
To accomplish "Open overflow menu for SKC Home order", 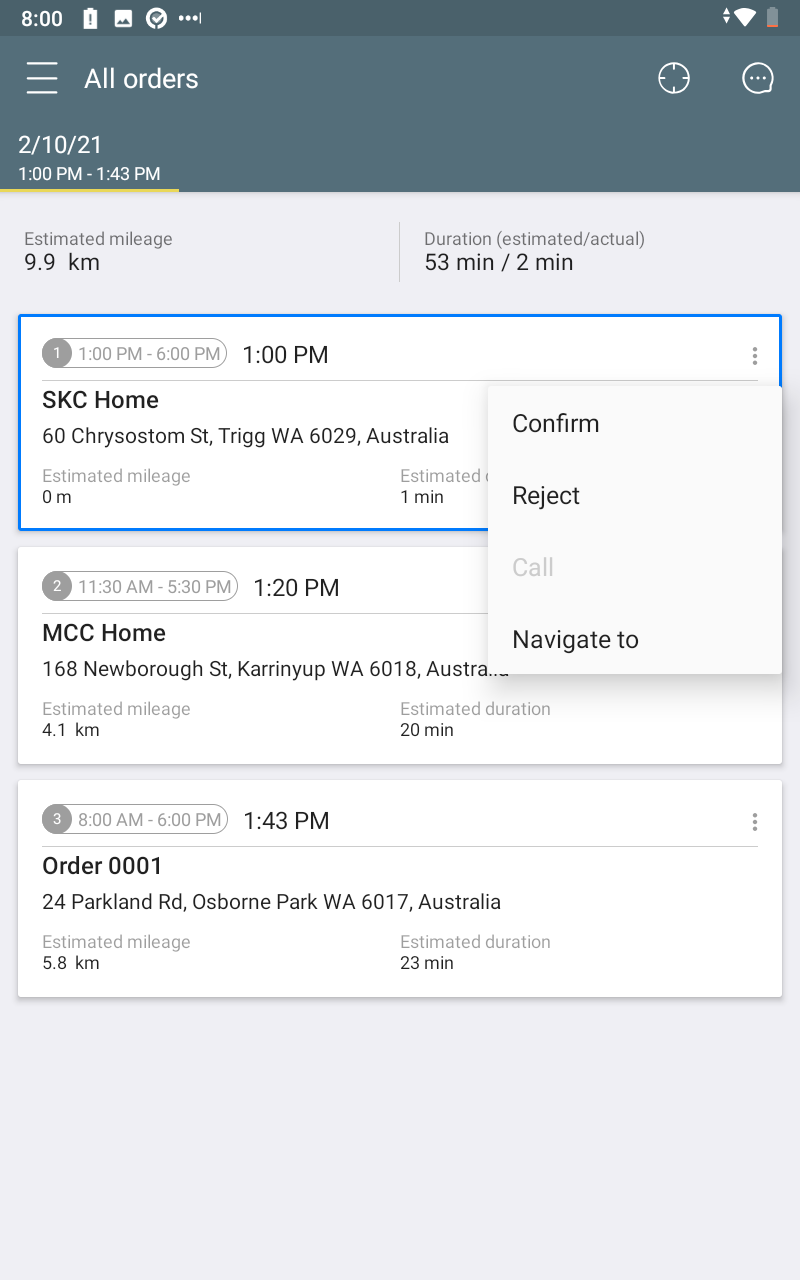I will click(x=754, y=355).
